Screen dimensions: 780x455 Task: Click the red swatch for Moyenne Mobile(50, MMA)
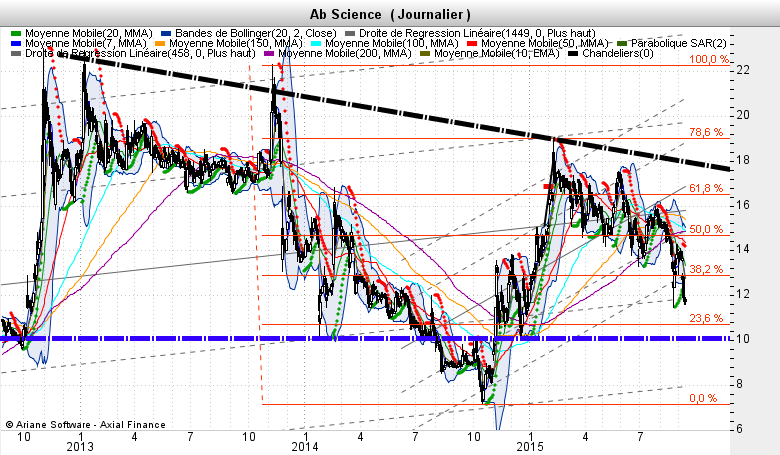pyautogui.click(x=472, y=44)
